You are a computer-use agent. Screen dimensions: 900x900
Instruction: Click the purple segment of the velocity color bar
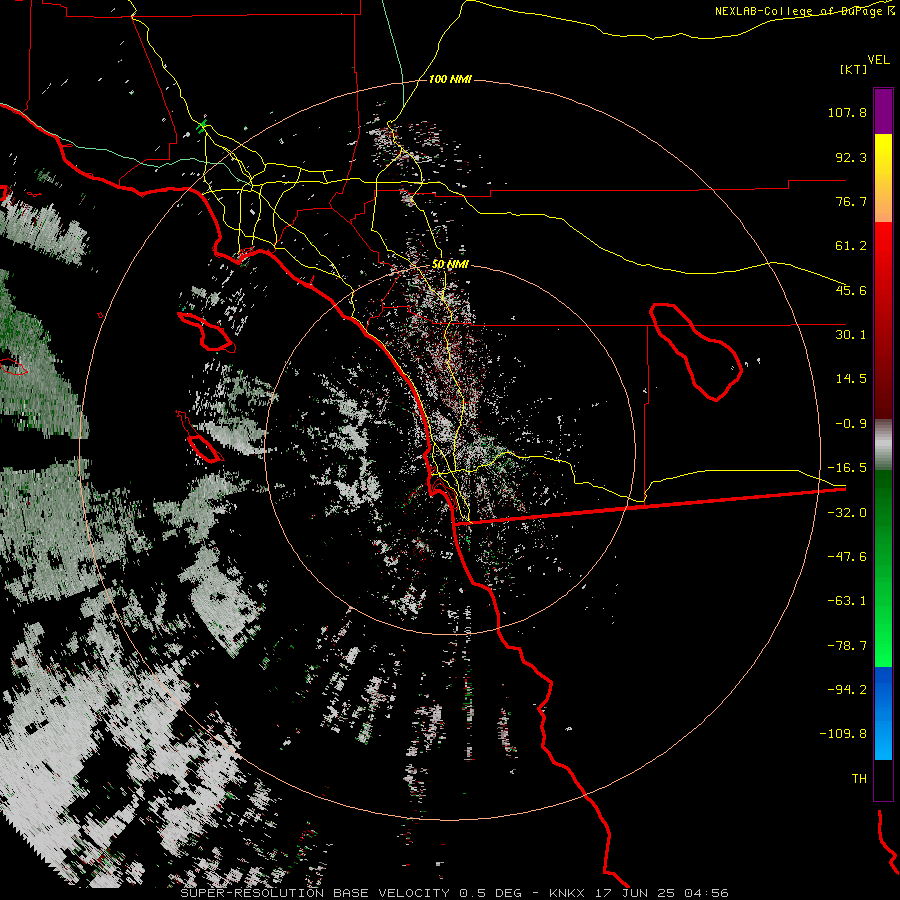click(883, 111)
